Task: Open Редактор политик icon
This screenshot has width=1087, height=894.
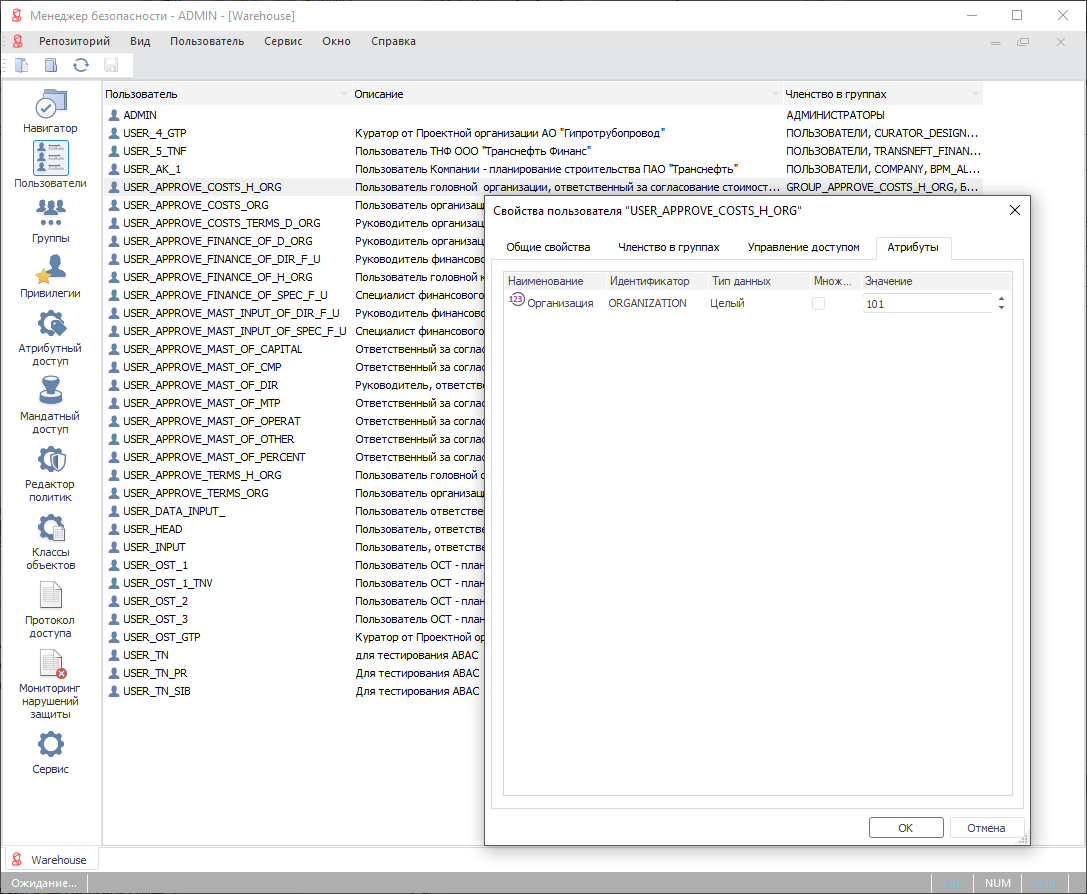Action: coord(51,459)
